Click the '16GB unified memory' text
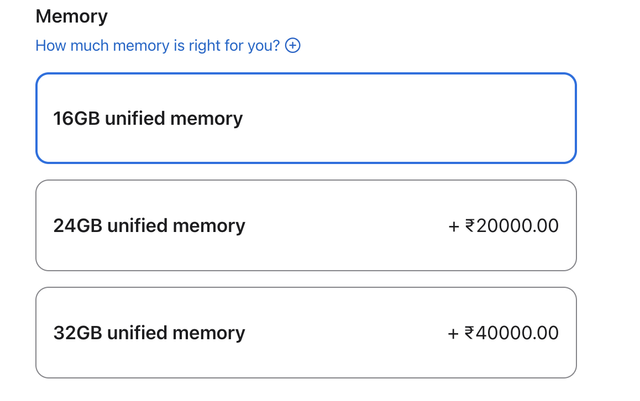 coord(148,118)
